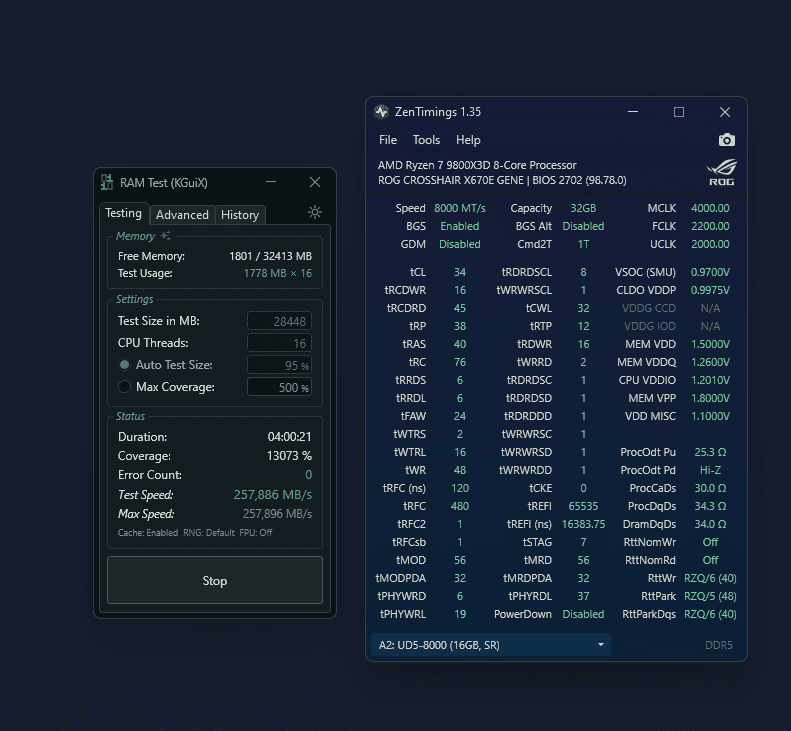Click the sparkle icon beside Memory heading
Viewport: 791px width, 731px height.
point(165,236)
